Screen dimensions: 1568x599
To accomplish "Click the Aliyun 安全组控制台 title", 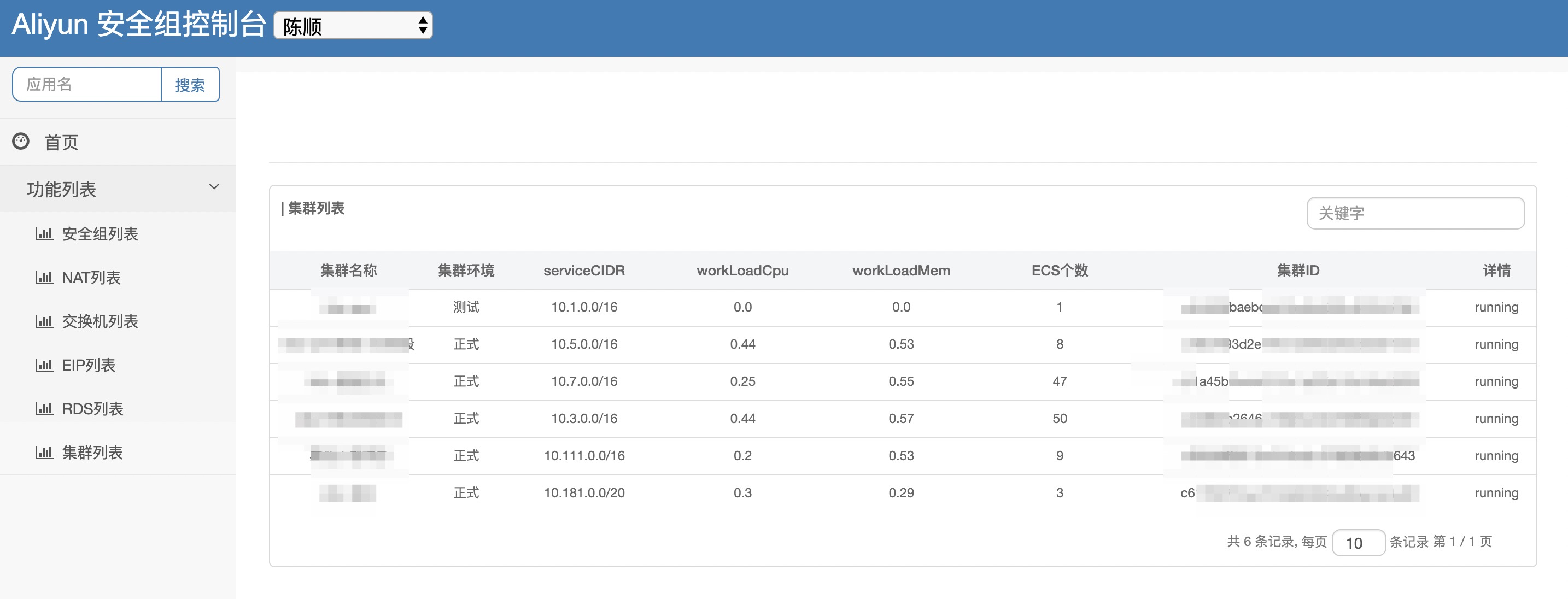I will coord(139,25).
